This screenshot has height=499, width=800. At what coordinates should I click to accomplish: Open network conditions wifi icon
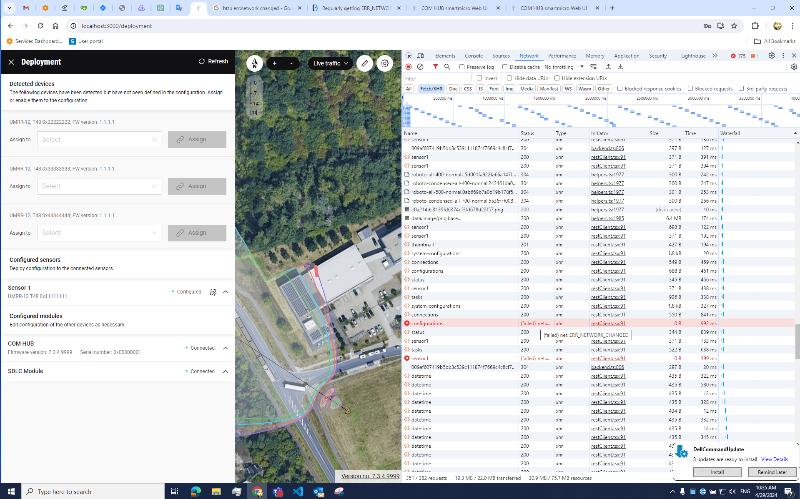(594, 67)
